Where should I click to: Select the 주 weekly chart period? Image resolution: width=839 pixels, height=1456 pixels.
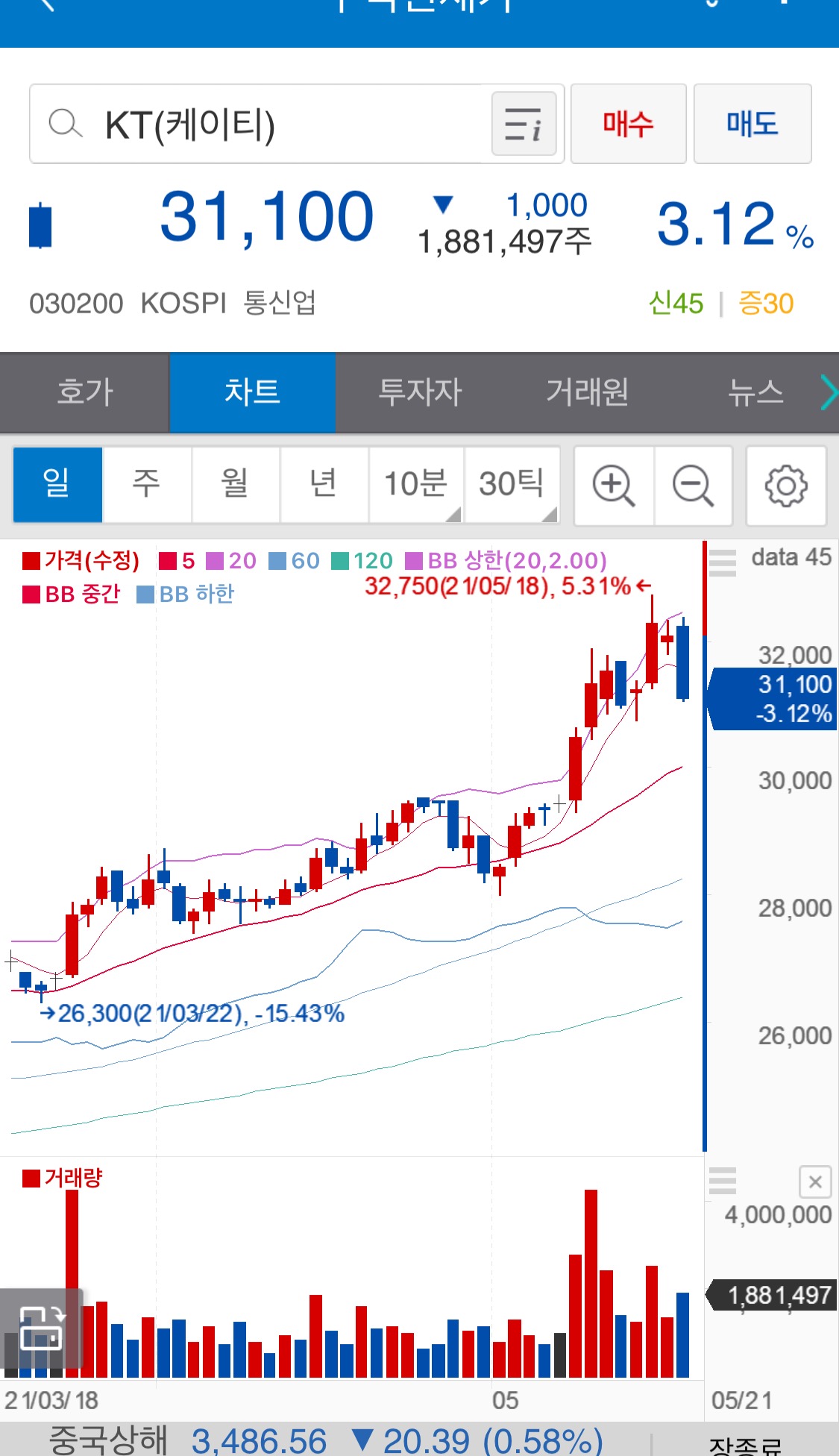coord(147,485)
